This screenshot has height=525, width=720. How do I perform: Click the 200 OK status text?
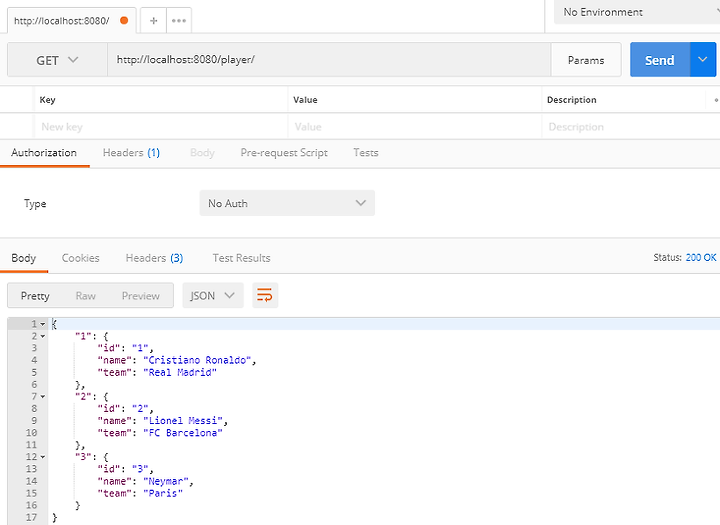point(701,258)
